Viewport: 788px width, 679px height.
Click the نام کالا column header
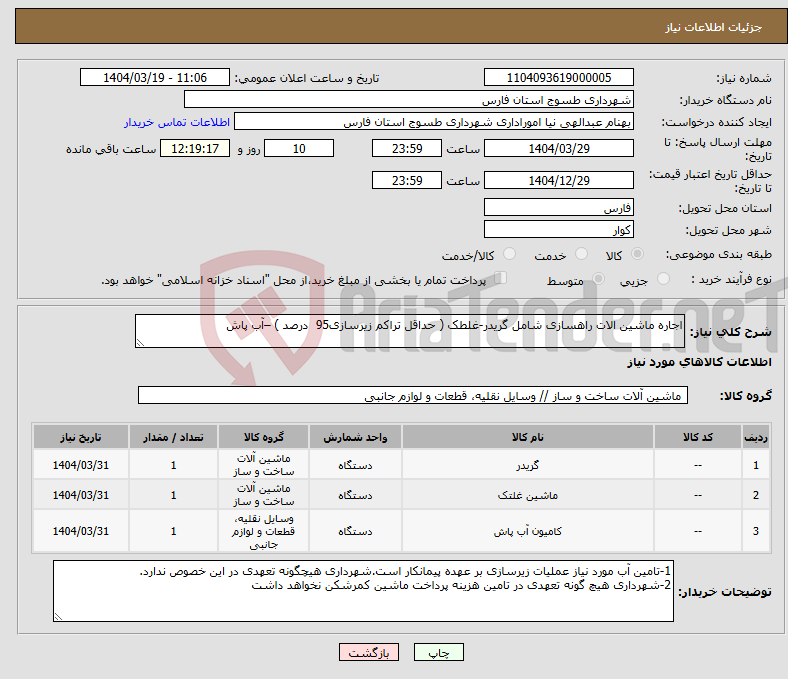pos(528,437)
